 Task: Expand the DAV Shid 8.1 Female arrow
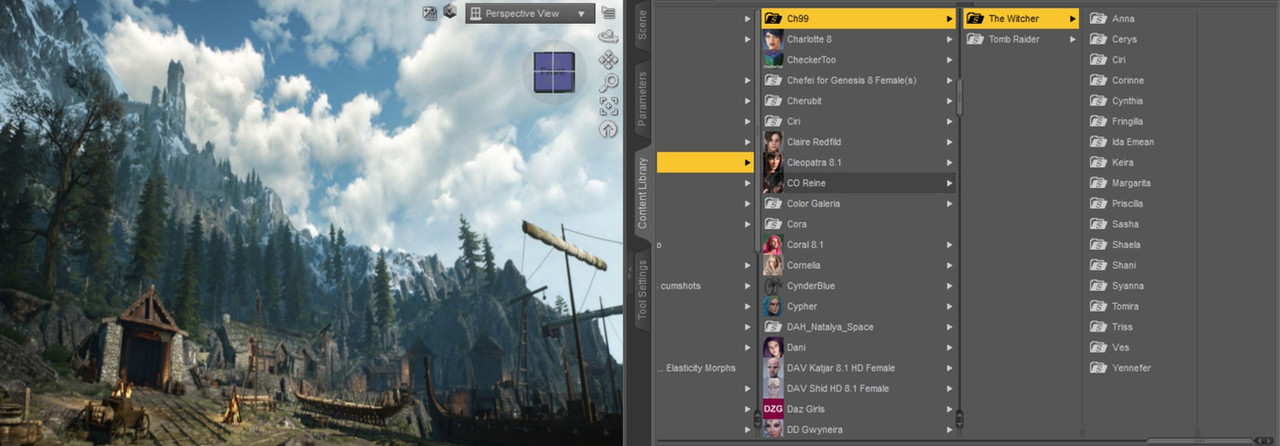point(949,388)
